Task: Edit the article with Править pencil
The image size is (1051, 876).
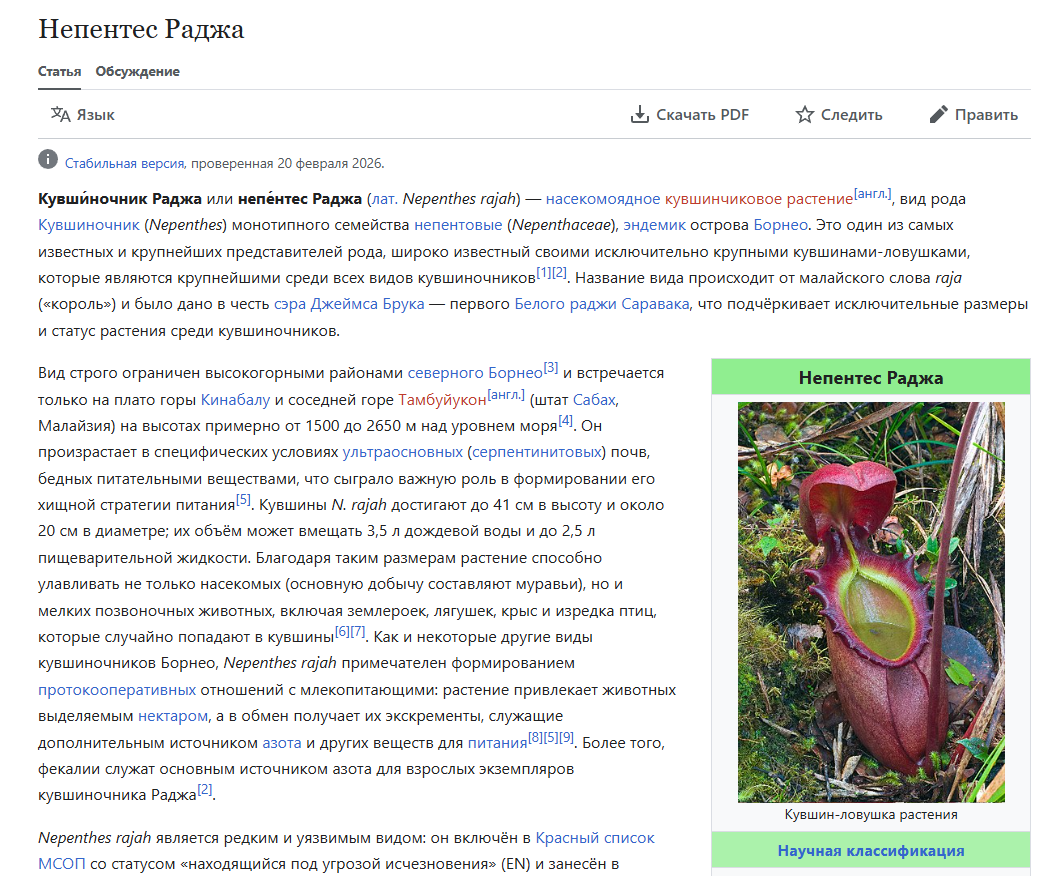Action: 973,115
